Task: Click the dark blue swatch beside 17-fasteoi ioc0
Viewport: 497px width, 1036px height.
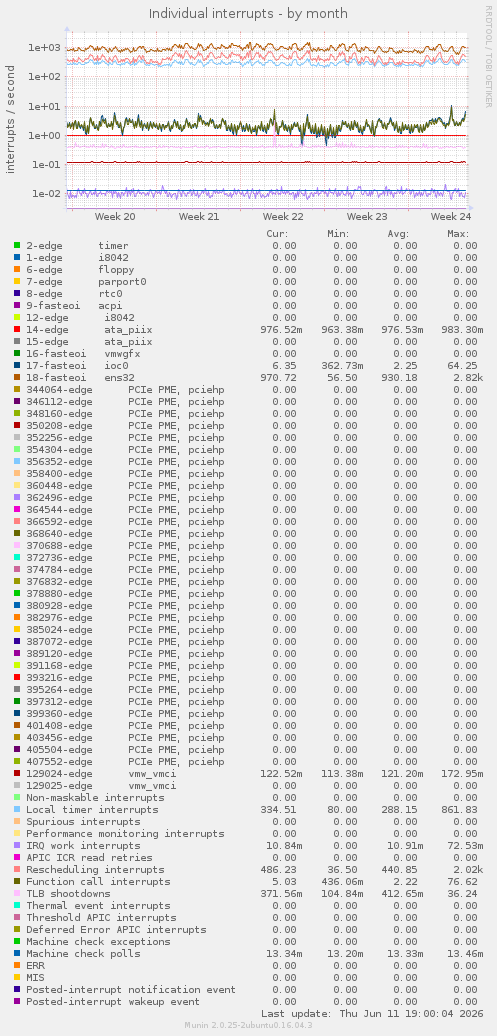Action: point(17,365)
